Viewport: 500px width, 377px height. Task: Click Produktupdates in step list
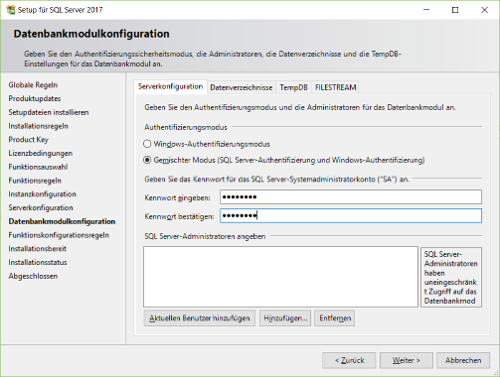[x=35, y=99]
